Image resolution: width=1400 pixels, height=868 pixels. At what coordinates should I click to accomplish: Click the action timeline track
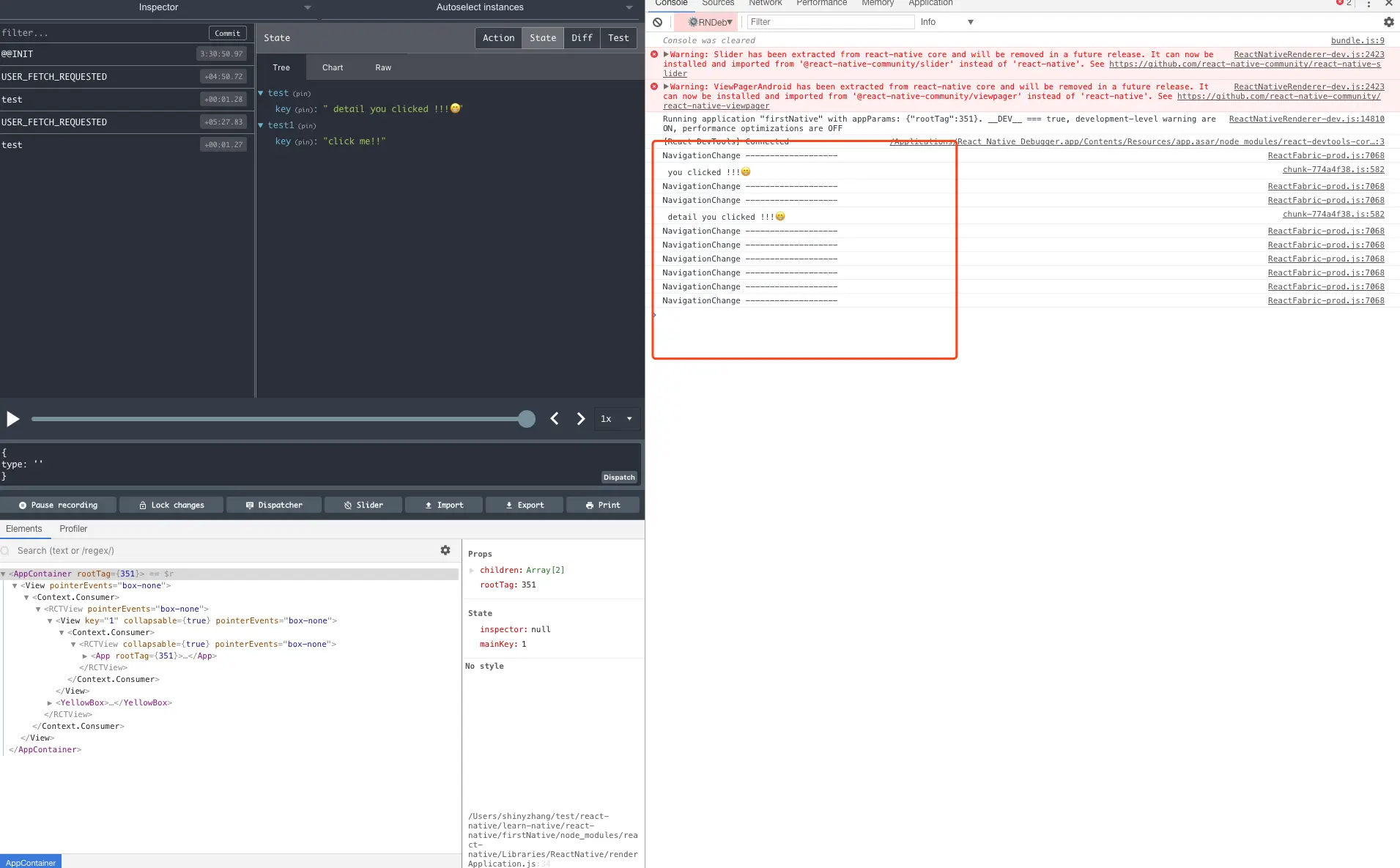(278, 419)
